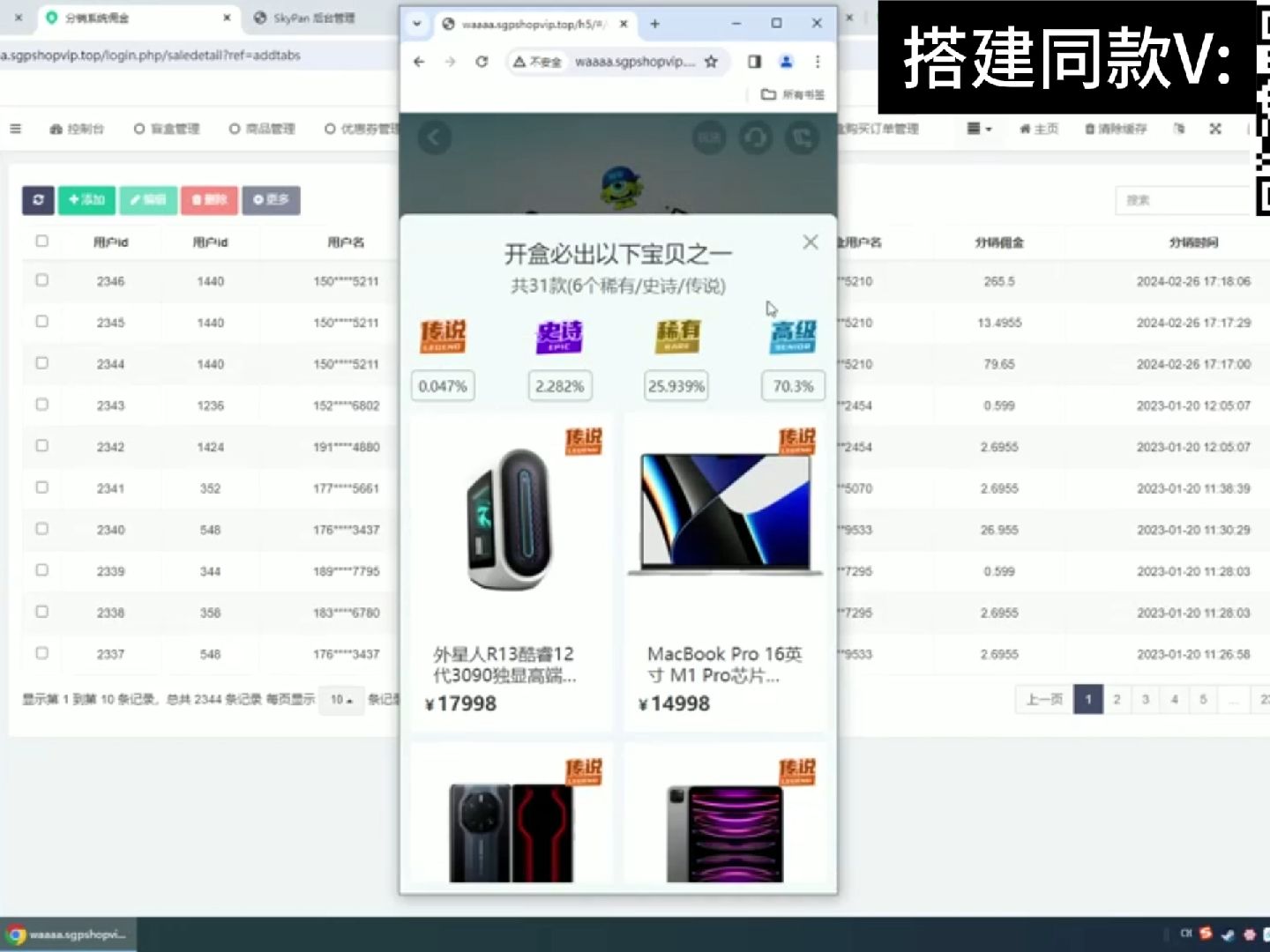Viewport: 1270px width, 952px height.
Task: Open the 外星人R13 product card
Action: pos(511,573)
